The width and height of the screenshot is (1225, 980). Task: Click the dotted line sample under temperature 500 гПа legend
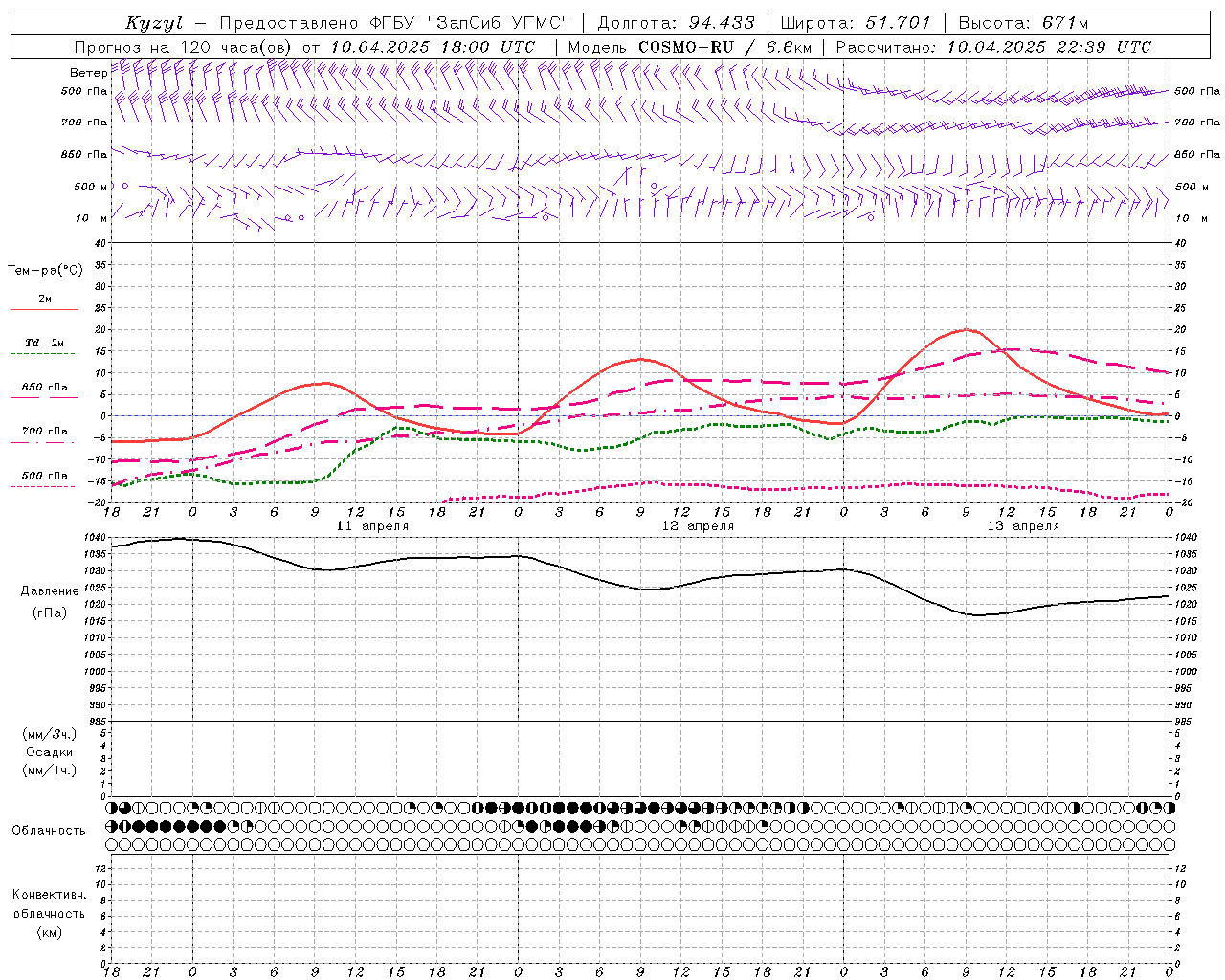click(44, 486)
